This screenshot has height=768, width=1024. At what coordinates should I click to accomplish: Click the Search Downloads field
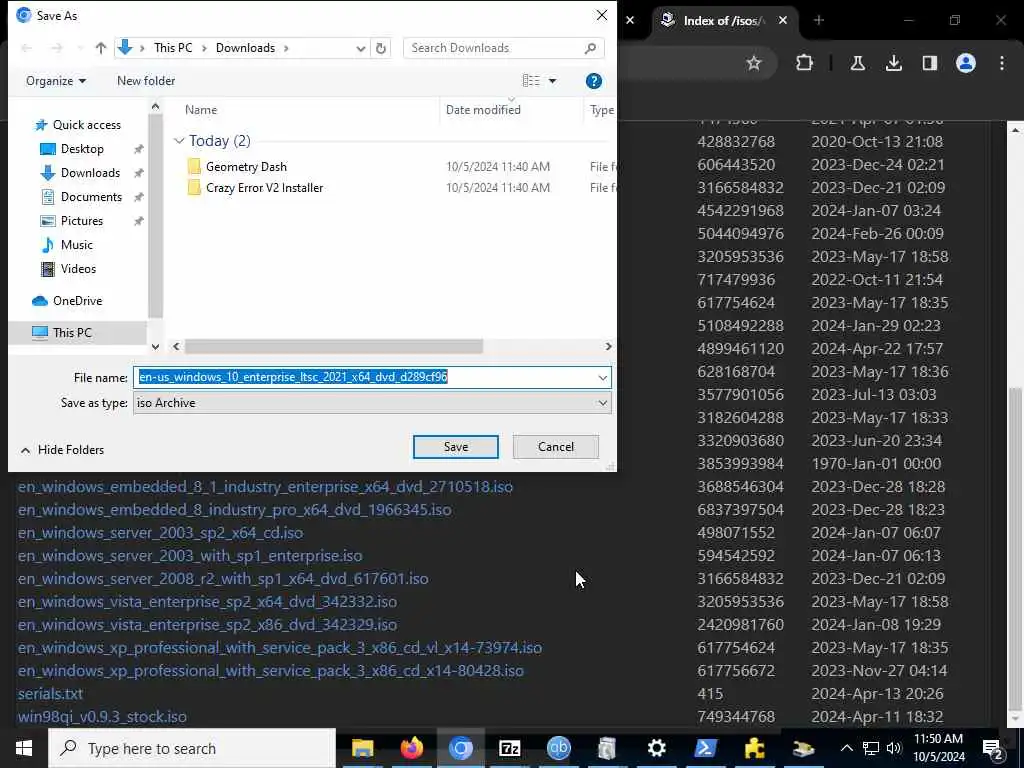(503, 48)
